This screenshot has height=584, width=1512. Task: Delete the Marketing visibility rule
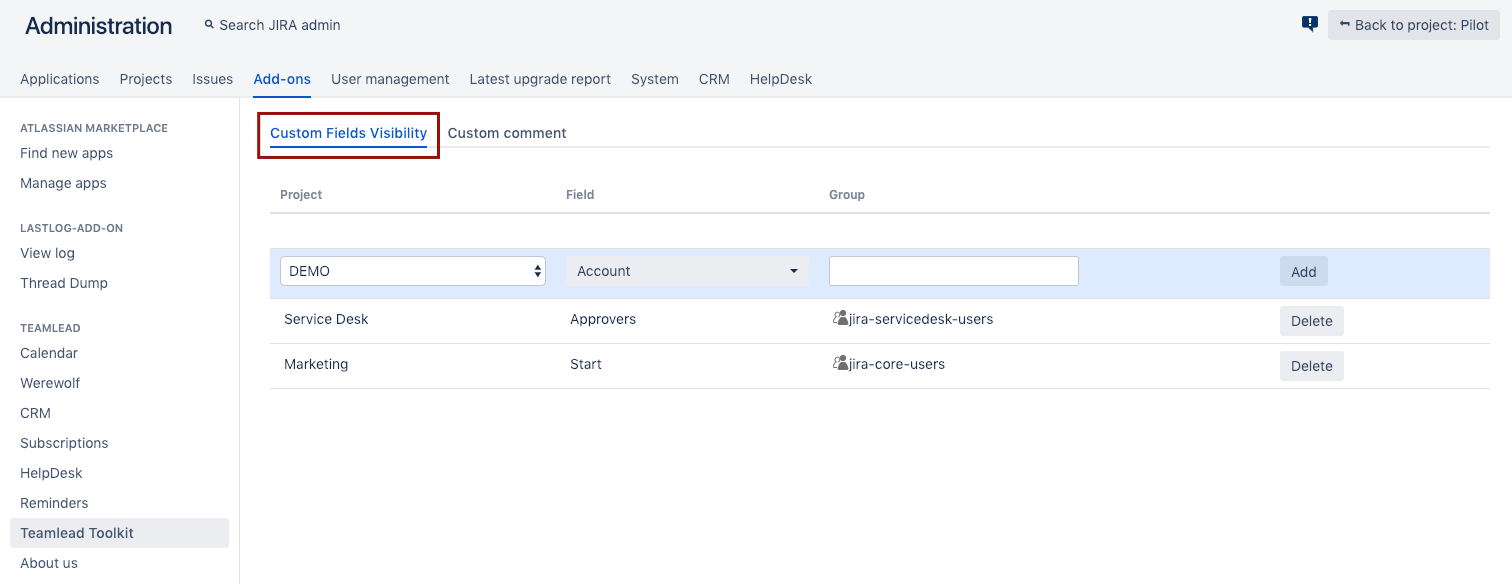click(1311, 366)
